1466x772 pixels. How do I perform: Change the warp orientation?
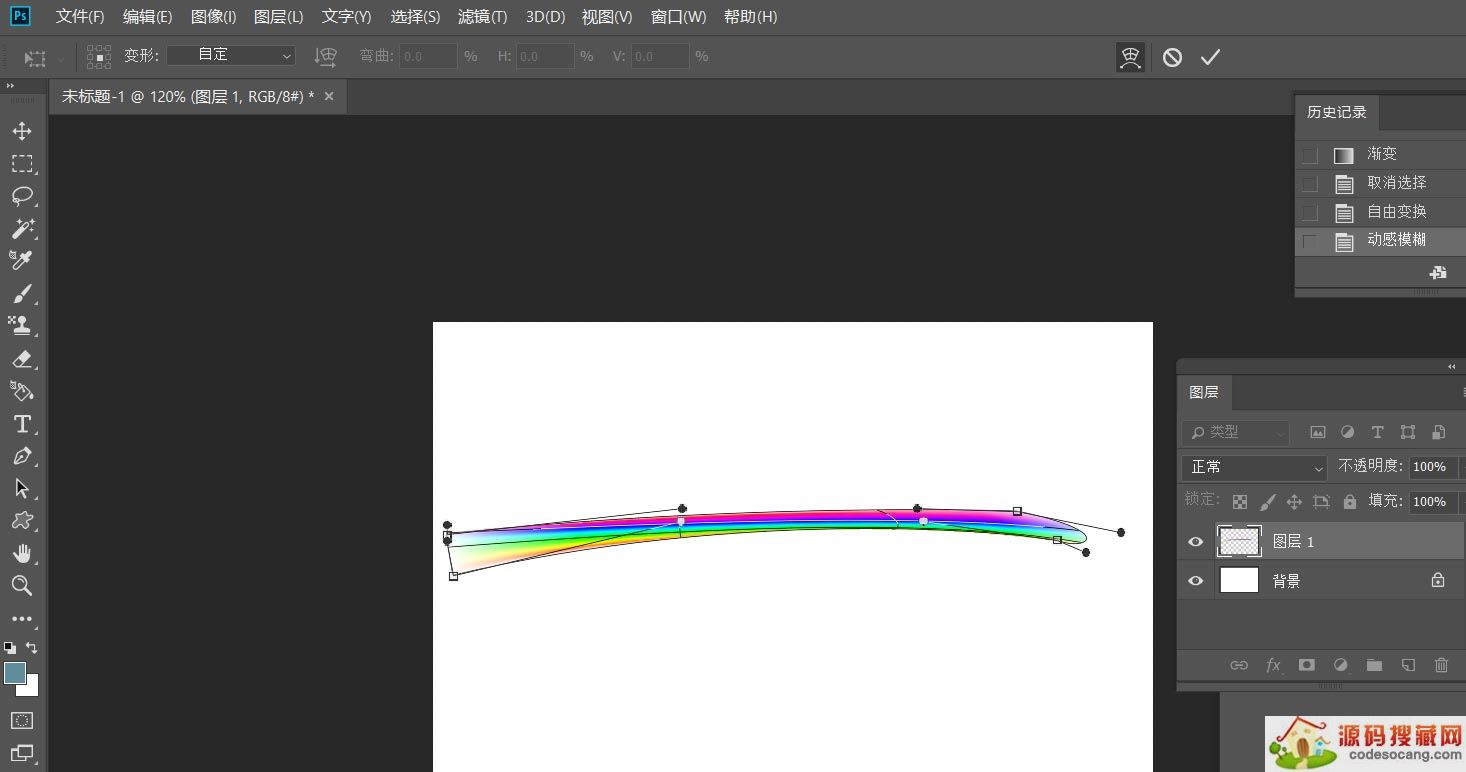[325, 56]
